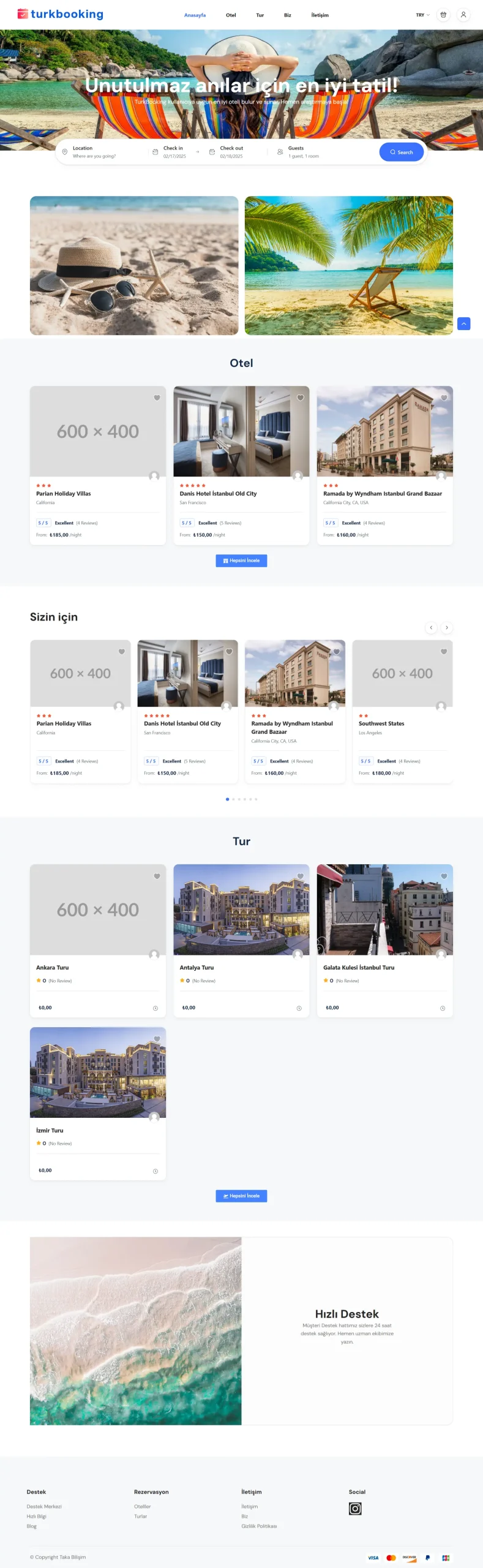Image resolution: width=483 pixels, height=1568 pixels.
Task: Click the location pin icon in search bar
Action: click(65, 152)
